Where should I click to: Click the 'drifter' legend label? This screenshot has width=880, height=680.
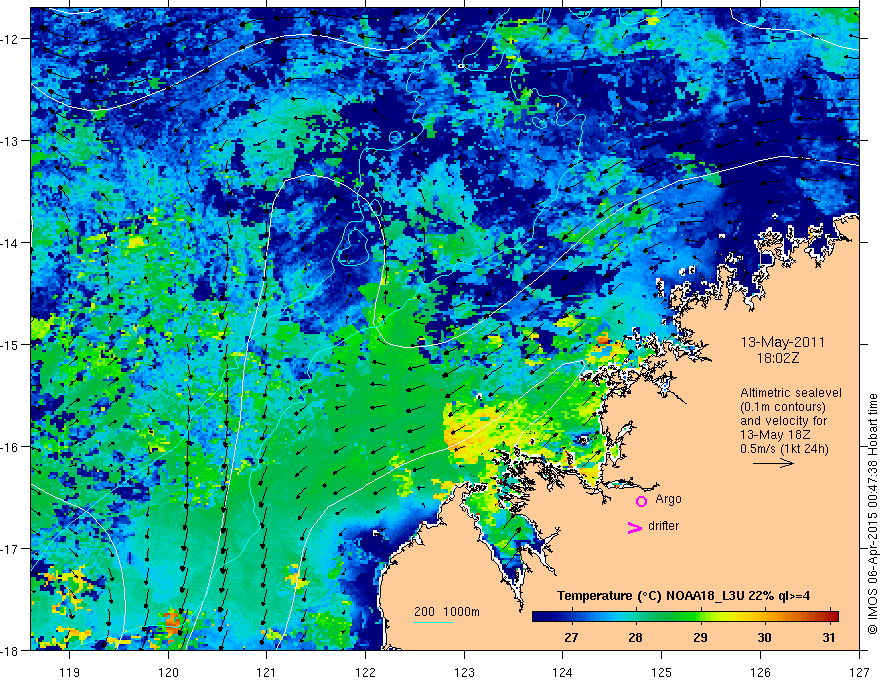tap(663, 526)
